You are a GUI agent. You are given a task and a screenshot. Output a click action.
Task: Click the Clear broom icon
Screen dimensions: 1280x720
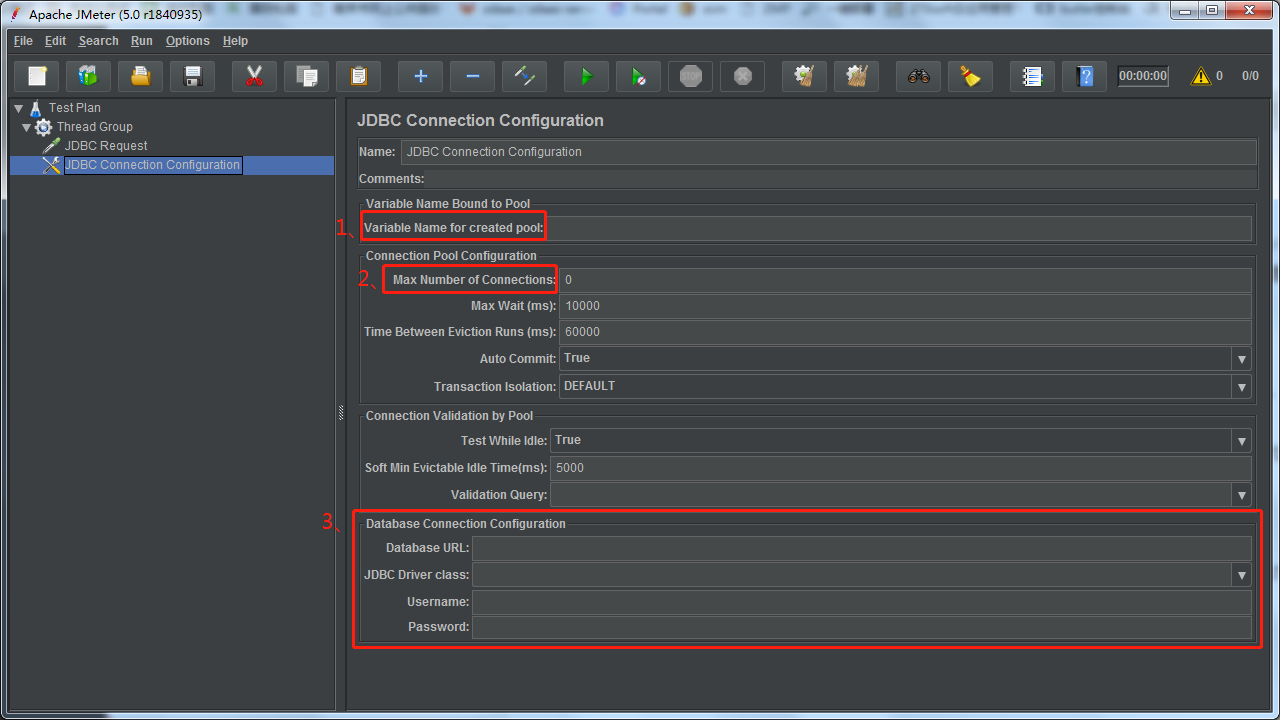pyautogui.click(x=804, y=76)
